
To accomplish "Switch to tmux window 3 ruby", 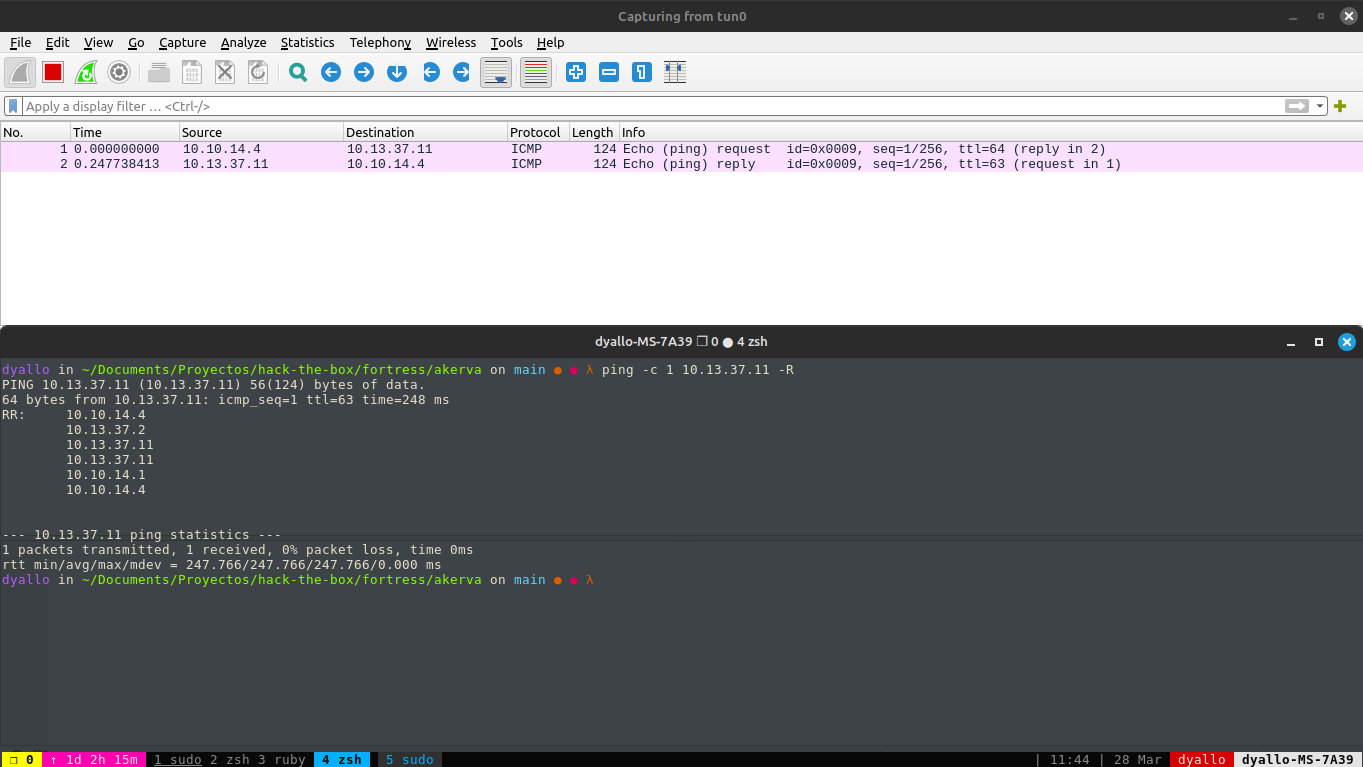I will [282, 759].
